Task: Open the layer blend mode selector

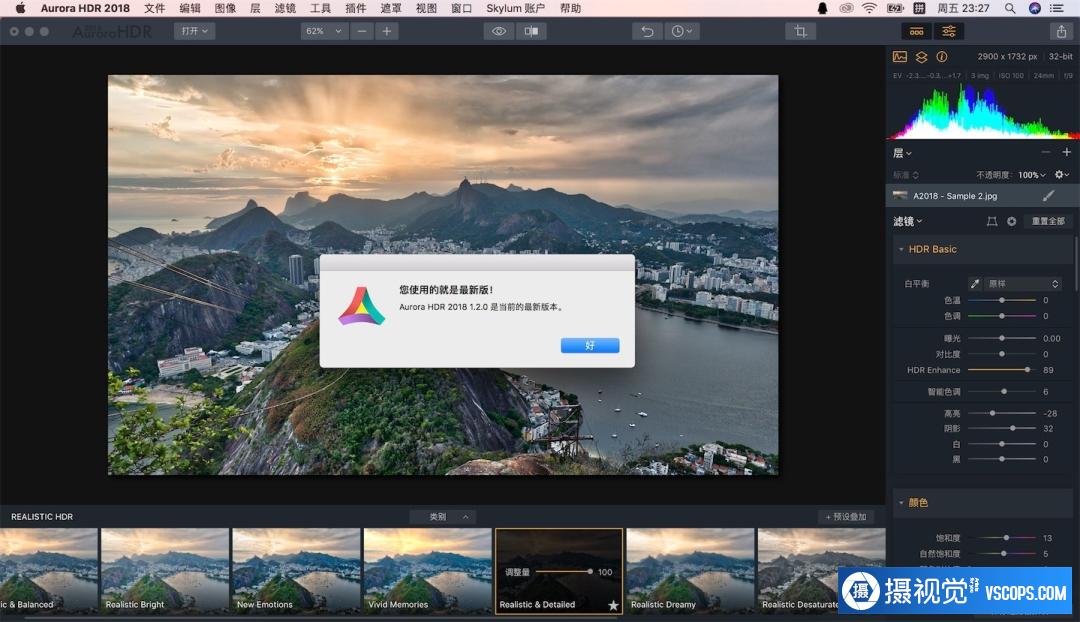Action: [906, 175]
